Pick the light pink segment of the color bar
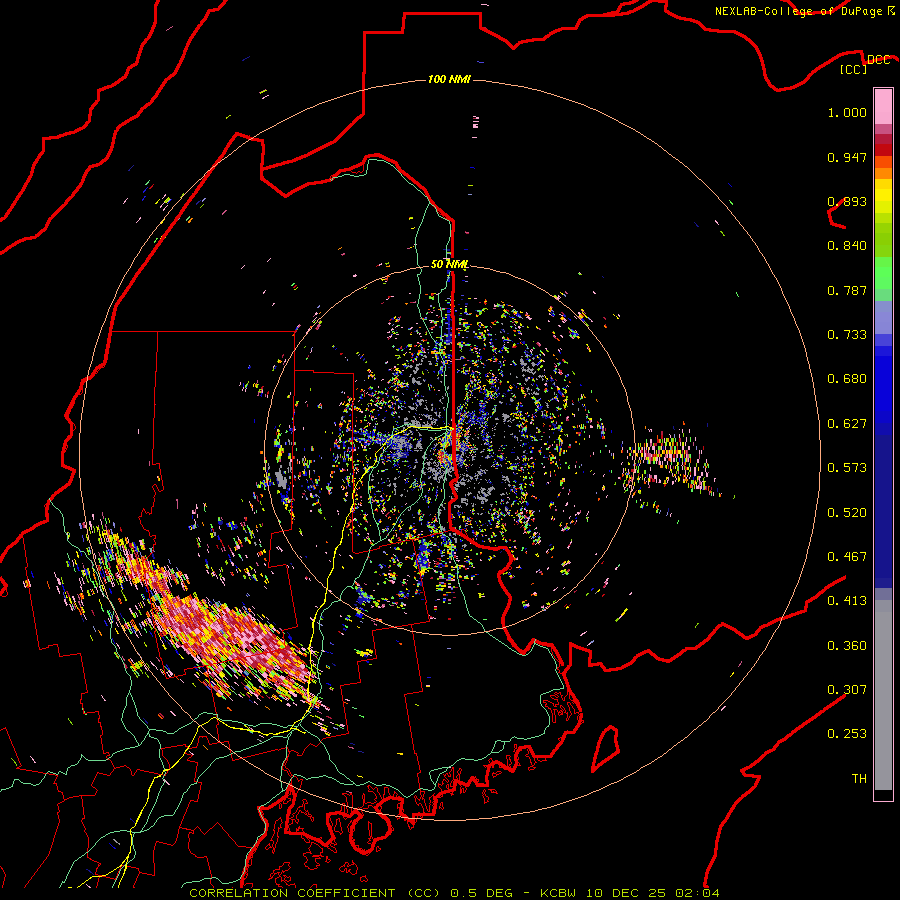 pyautogui.click(x=883, y=106)
